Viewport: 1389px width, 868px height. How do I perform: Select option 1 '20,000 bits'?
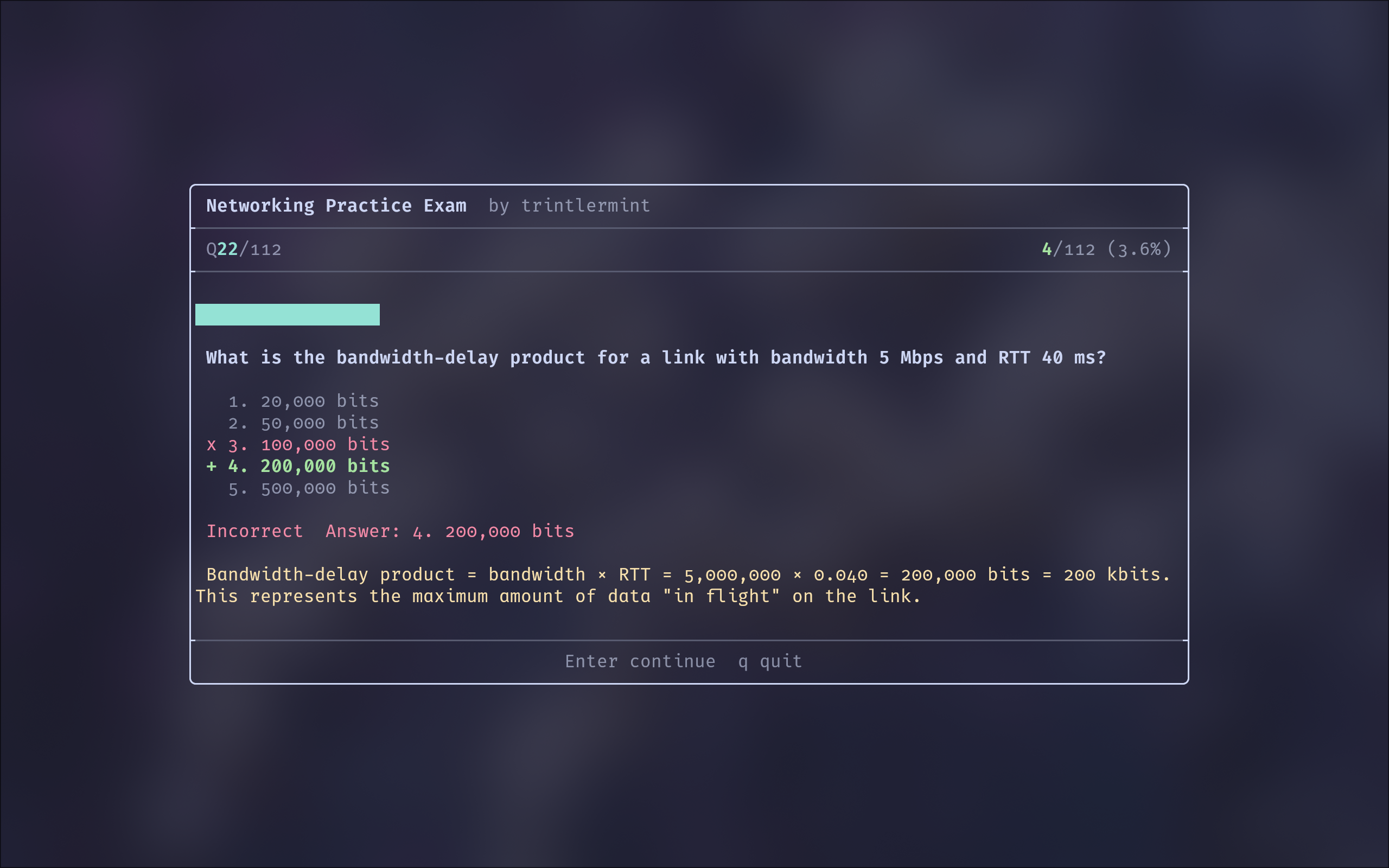[319, 401]
